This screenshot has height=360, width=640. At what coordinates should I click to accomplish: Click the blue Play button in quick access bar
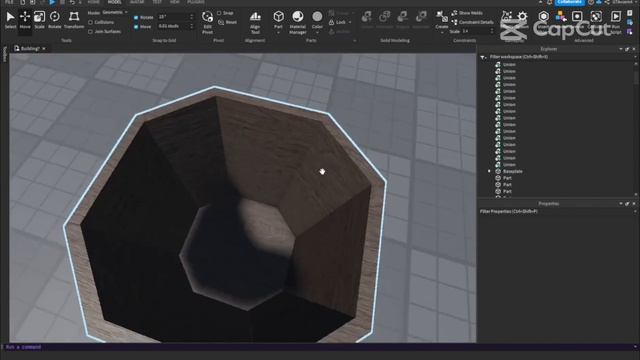click(x=52, y=2)
